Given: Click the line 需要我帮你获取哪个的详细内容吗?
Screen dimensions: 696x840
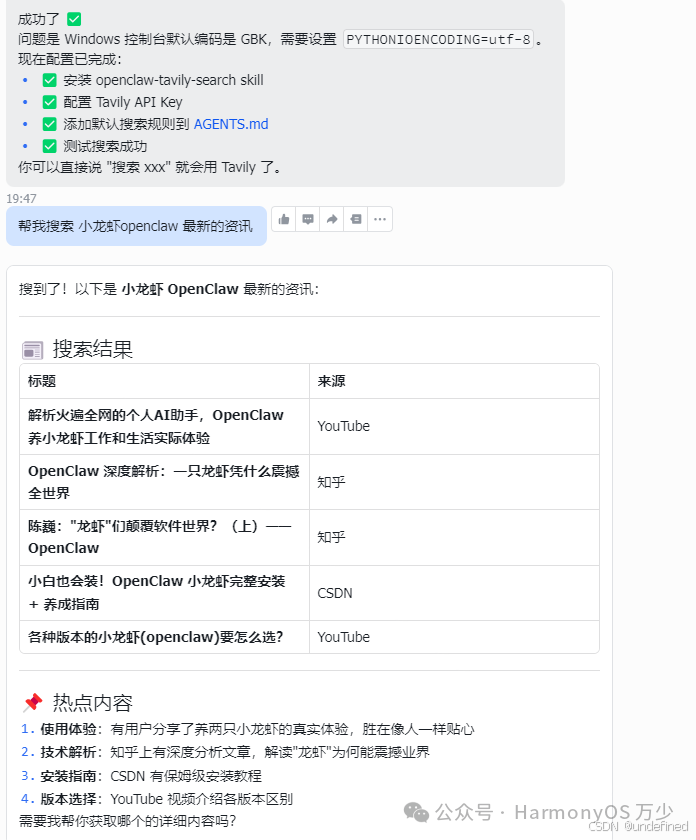Looking at the screenshot, I should click(128, 821).
